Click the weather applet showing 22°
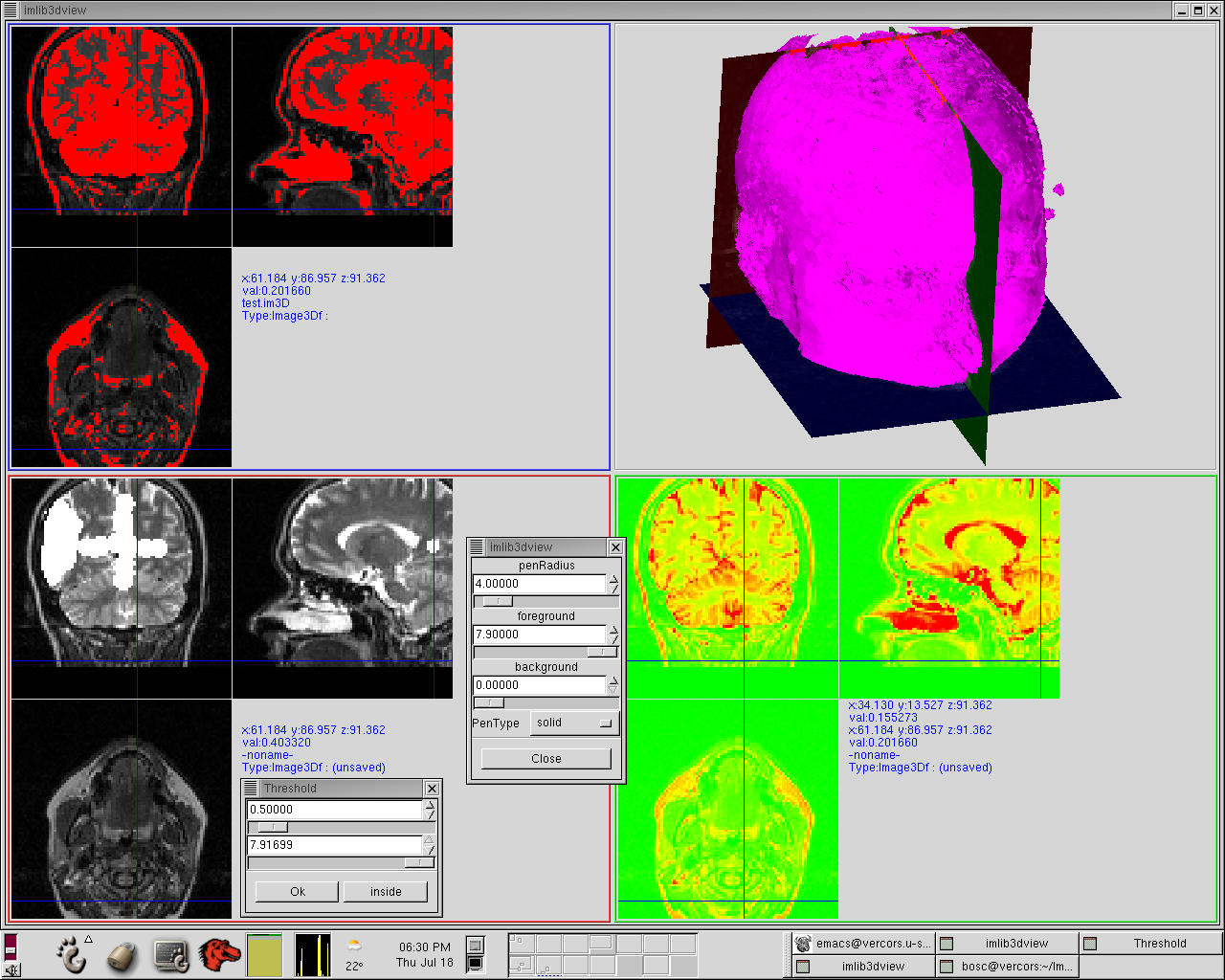1225x980 pixels. pos(354,954)
